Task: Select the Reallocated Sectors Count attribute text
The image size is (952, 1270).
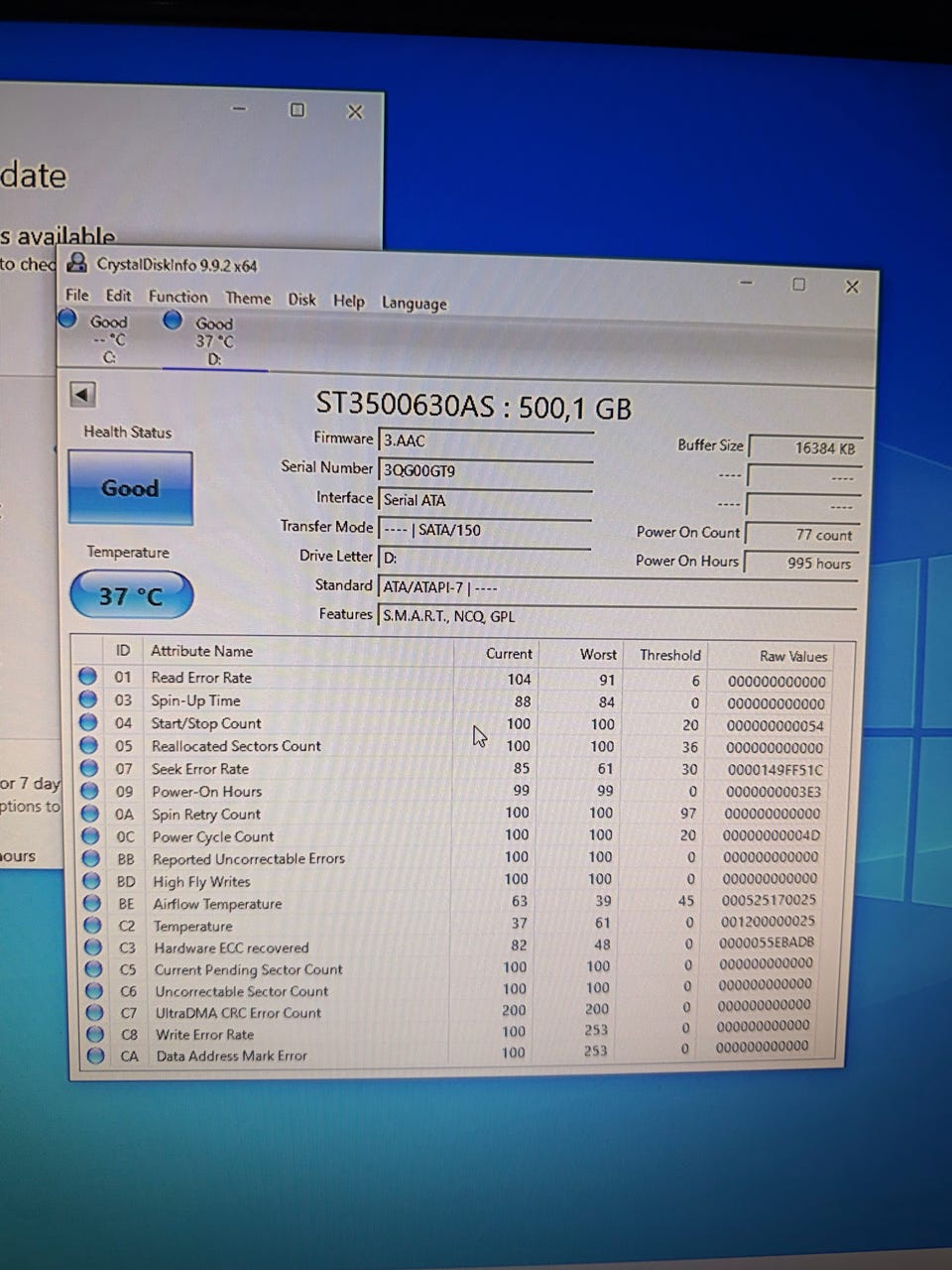Action: [x=236, y=746]
